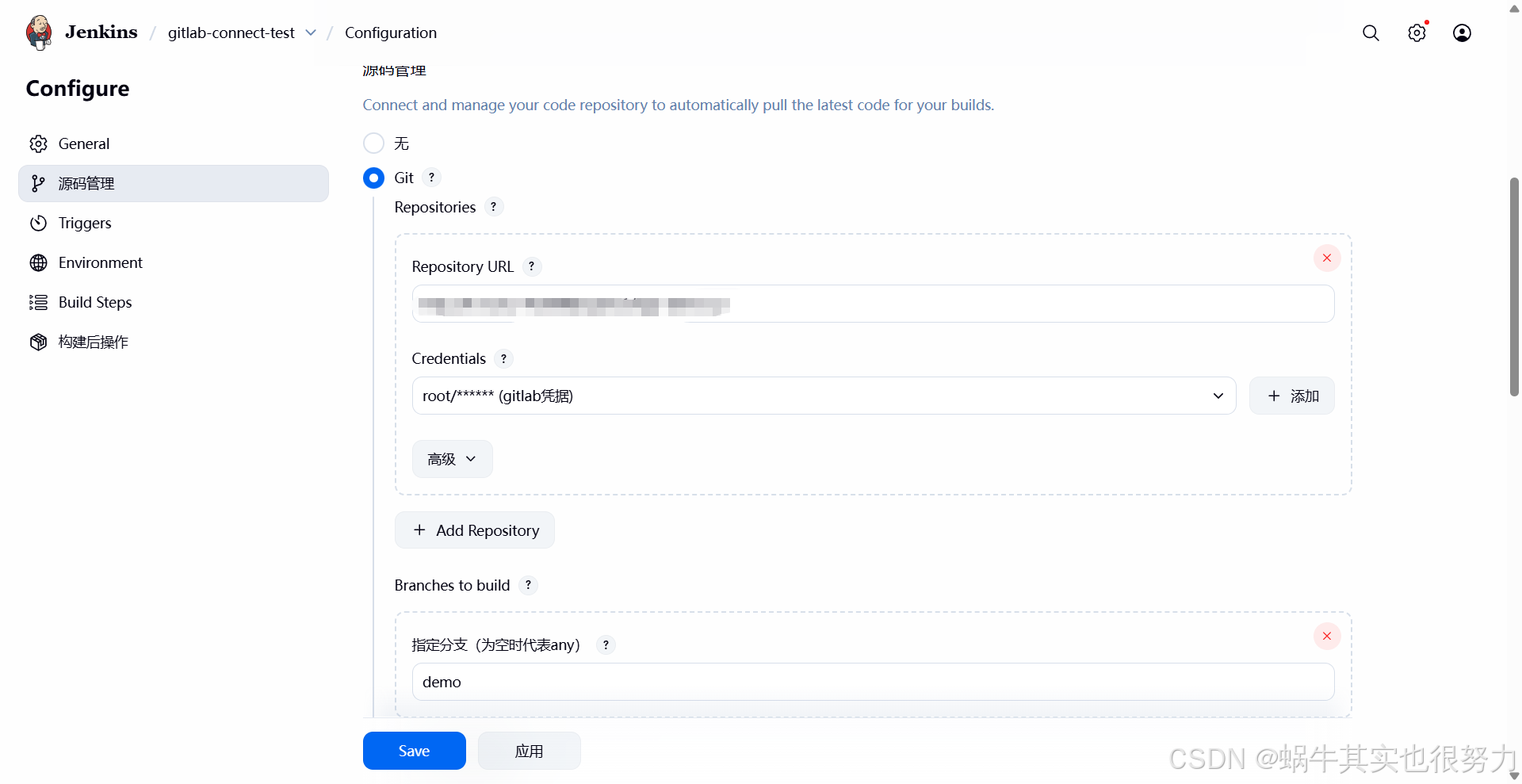The width and height of the screenshot is (1522, 784).
Task: Click the 应用 apply button
Action: tap(529, 751)
